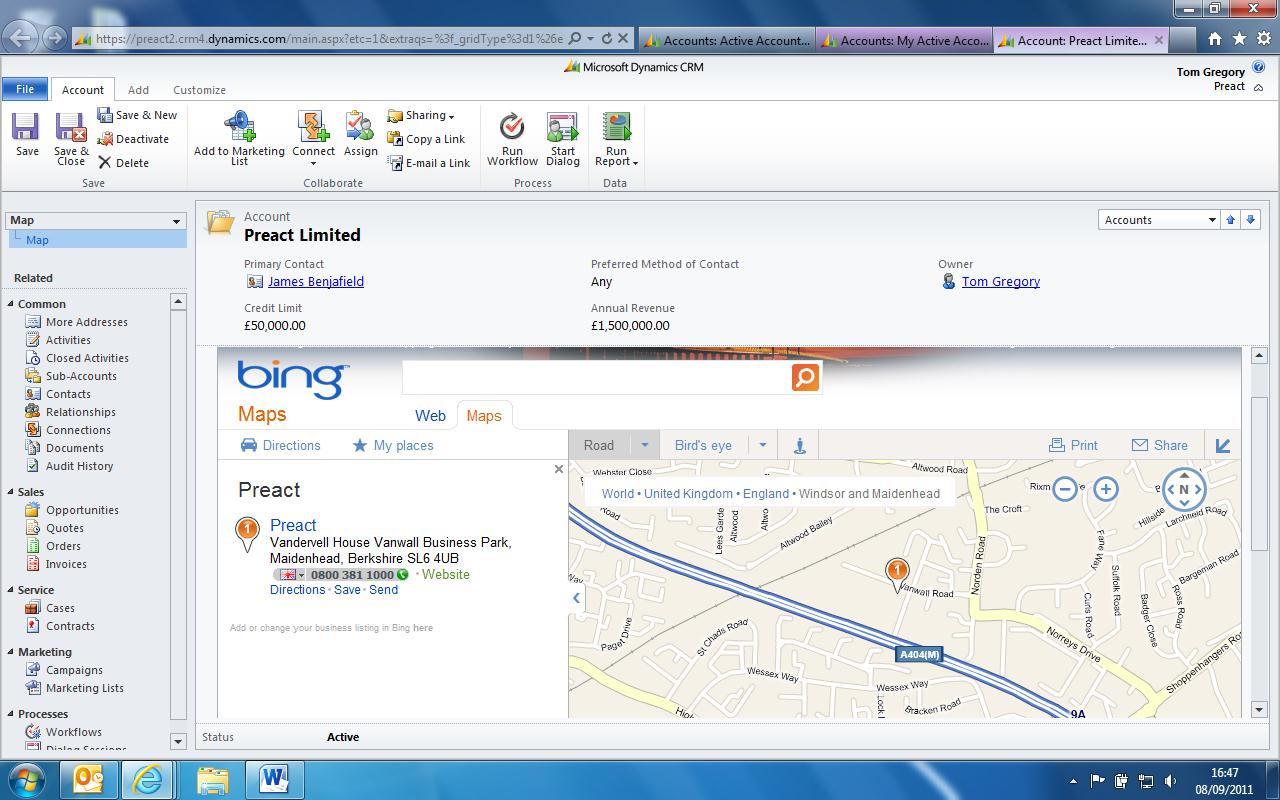The width and height of the screenshot is (1280, 800).
Task: Open James Benjafield contact link
Action: tap(316, 282)
